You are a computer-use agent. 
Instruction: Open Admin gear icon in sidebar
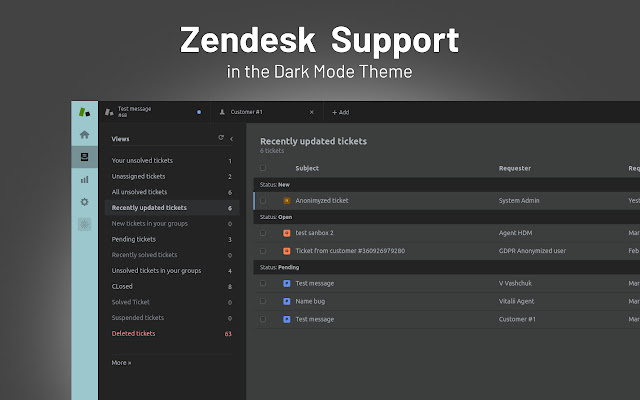84,202
